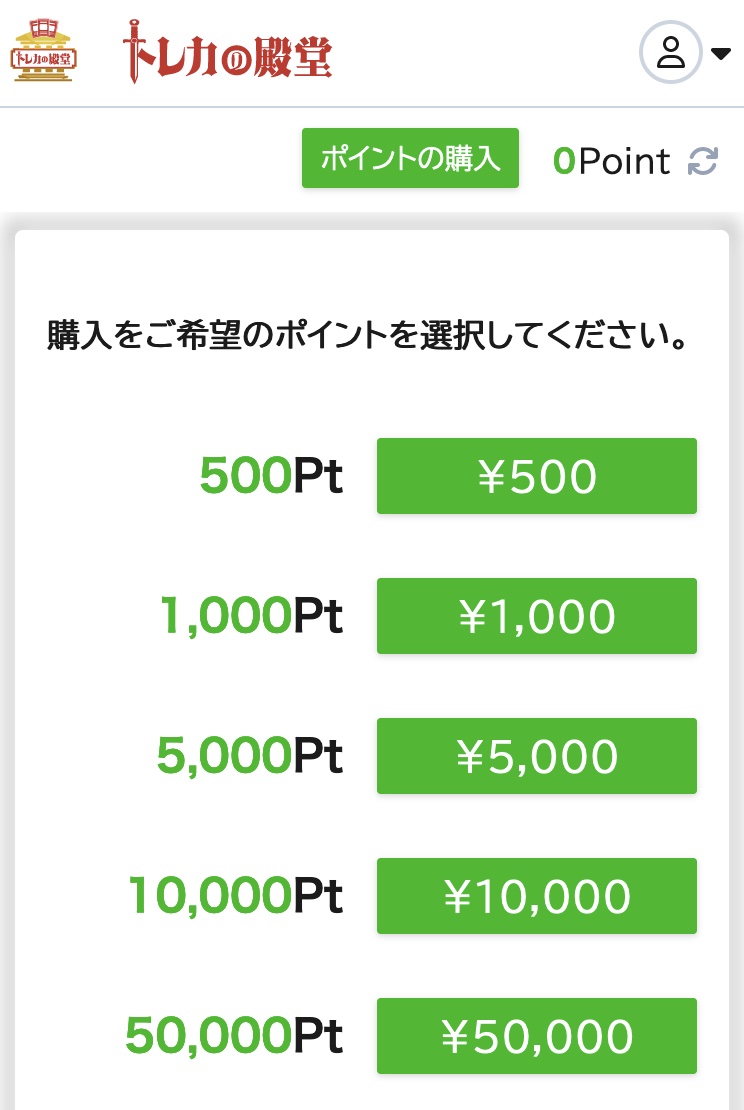This screenshot has width=744, height=1110.
Task: Pick the ¥10,000 purchase button
Action: point(537,896)
